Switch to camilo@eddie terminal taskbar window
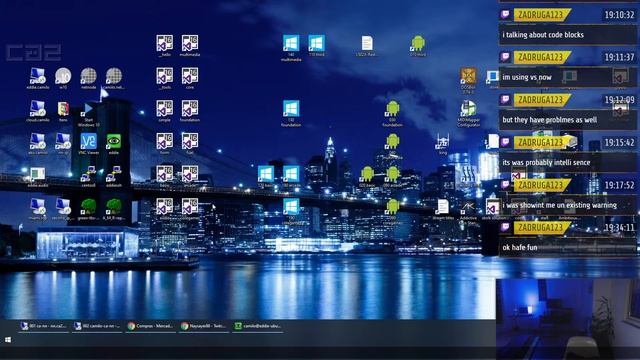Image resolution: width=640 pixels, height=360 pixels. (x=257, y=326)
